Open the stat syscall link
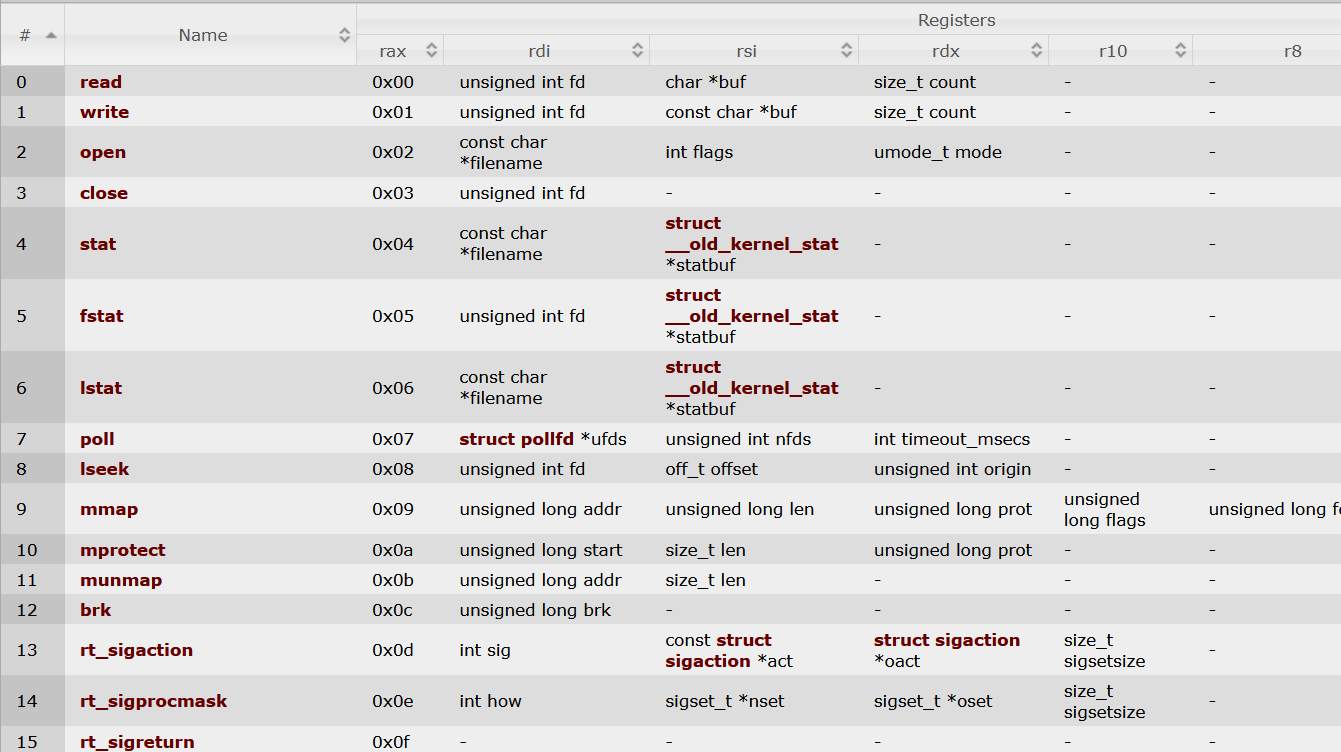This screenshot has height=752, width=1341. [x=98, y=244]
